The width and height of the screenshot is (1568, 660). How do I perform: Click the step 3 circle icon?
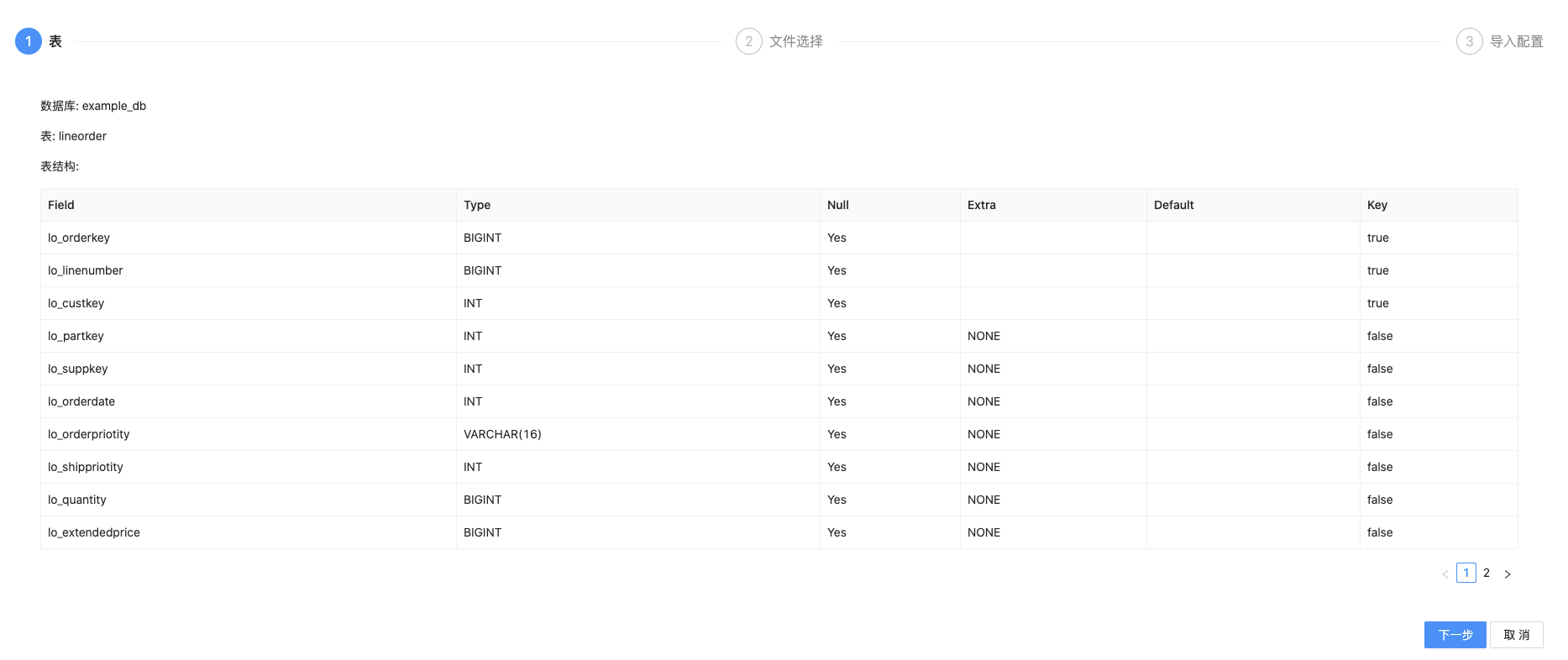point(1470,41)
